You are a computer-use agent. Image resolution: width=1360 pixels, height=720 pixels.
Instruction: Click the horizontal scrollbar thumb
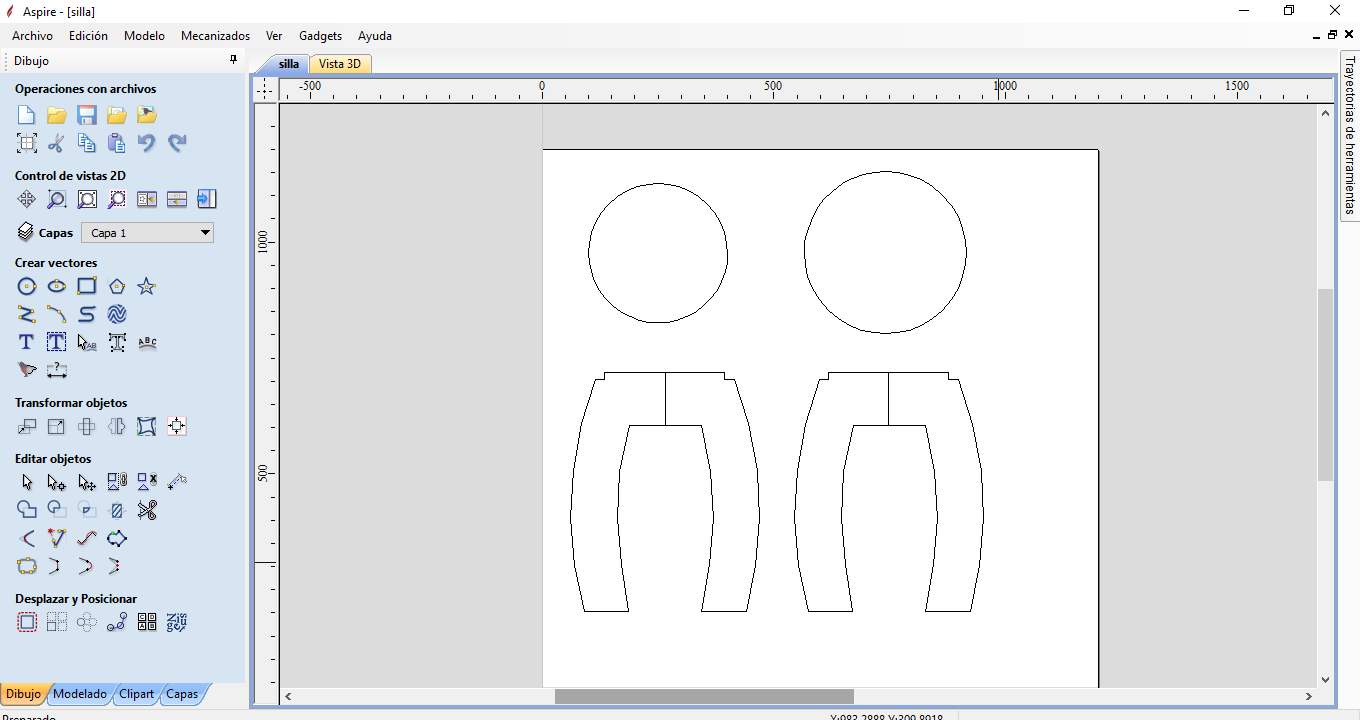704,696
